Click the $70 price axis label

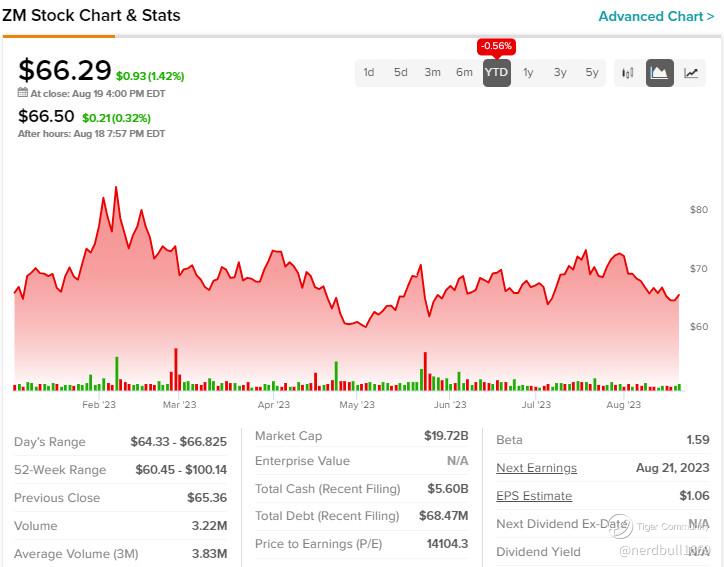699,269
